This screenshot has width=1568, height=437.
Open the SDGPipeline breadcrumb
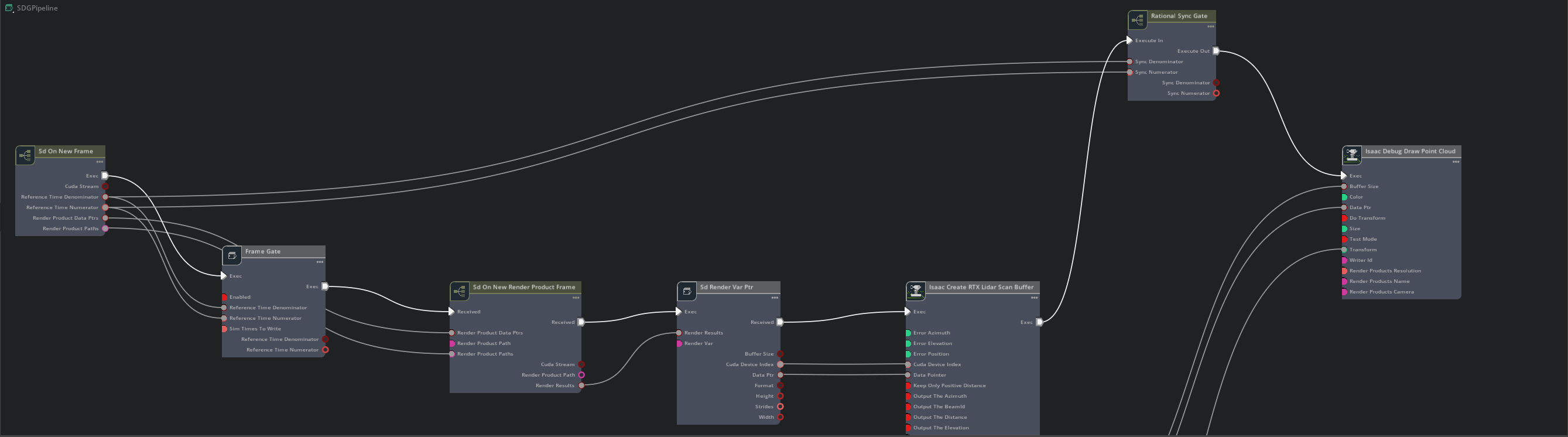37,8
